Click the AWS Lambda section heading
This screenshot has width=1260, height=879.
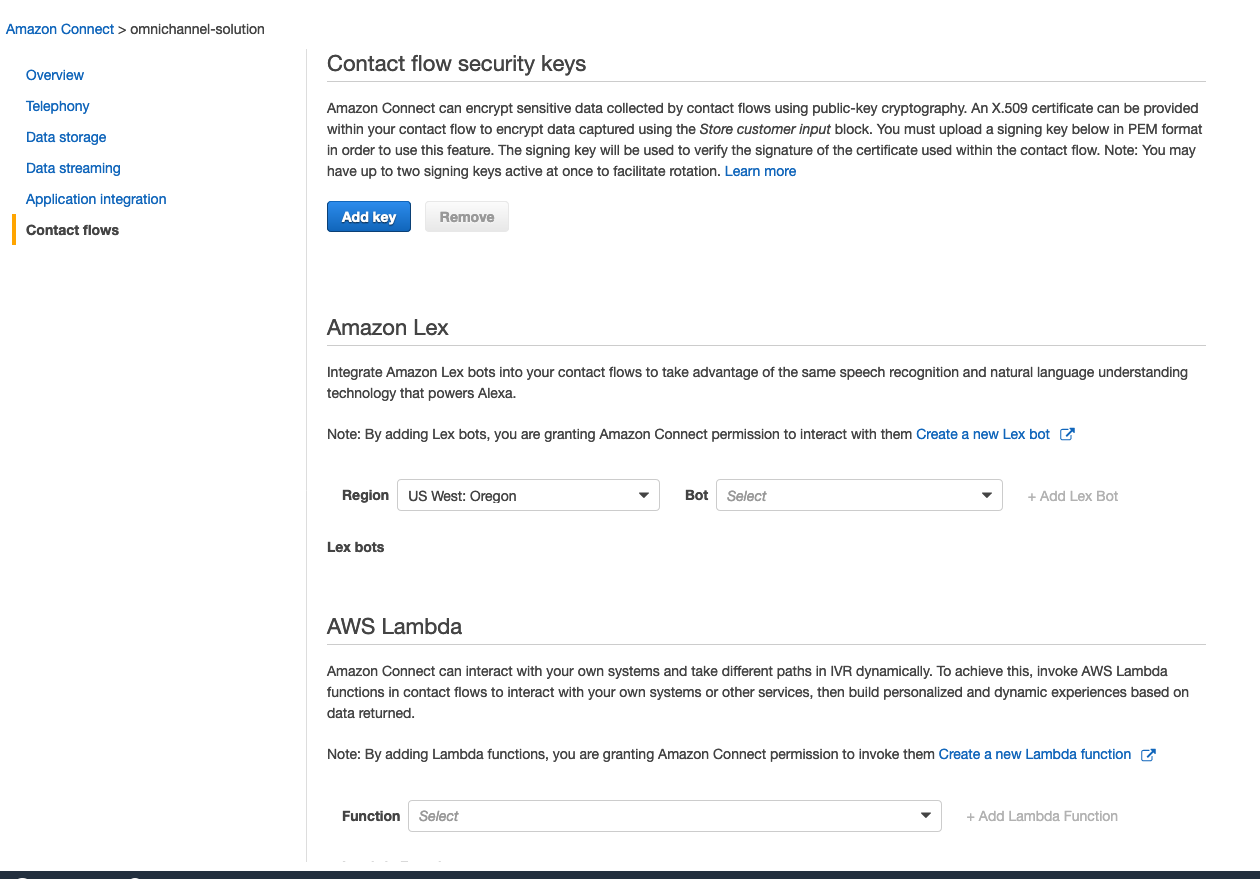[x=395, y=627]
